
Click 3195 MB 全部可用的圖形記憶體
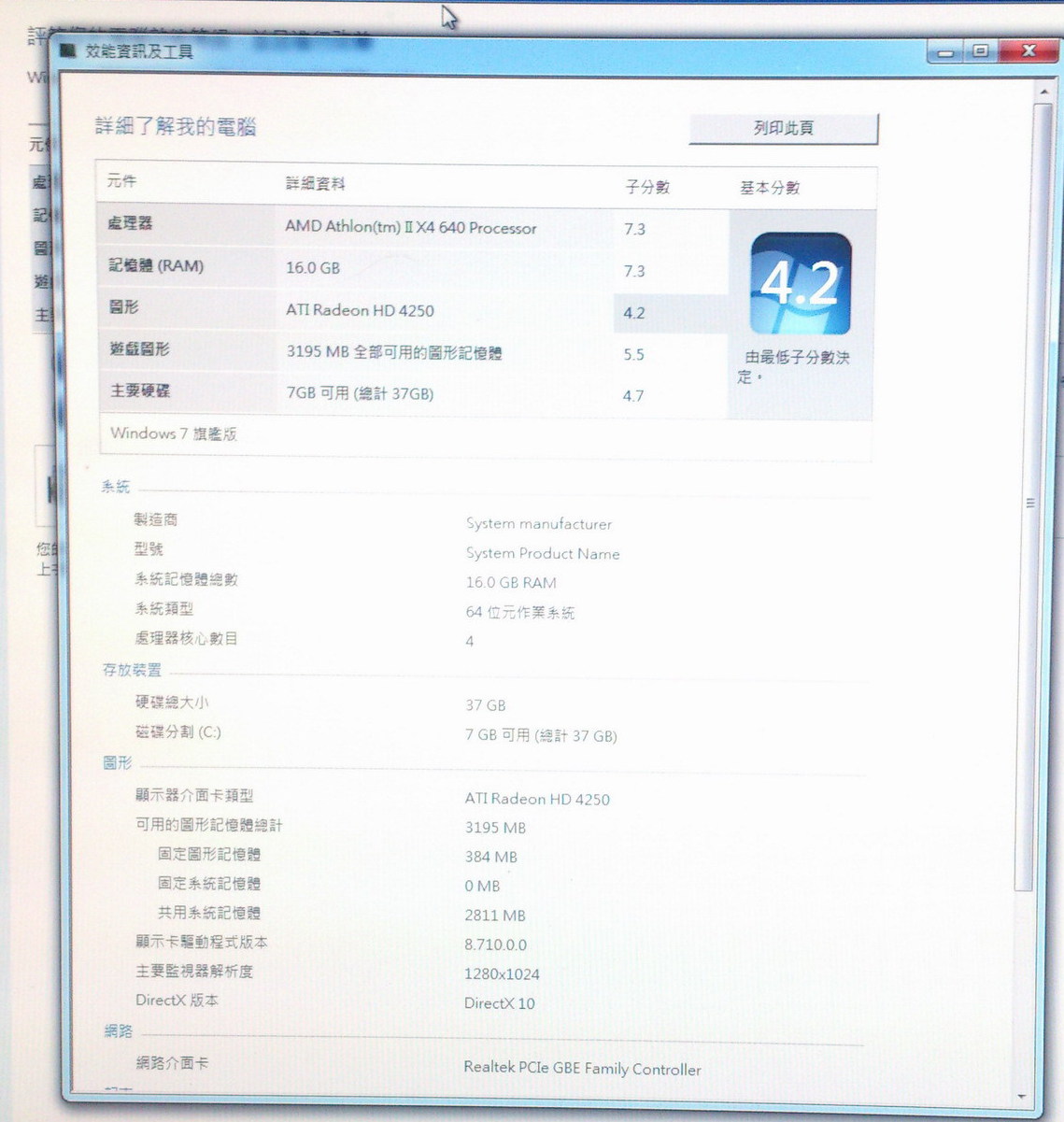394,353
